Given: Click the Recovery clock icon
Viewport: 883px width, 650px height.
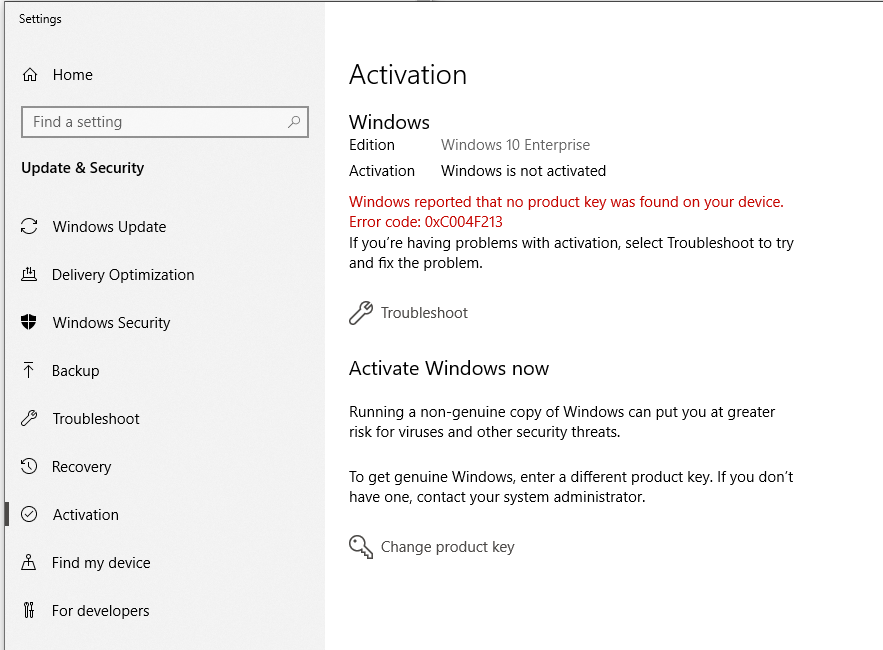Looking at the screenshot, I should point(29,466).
